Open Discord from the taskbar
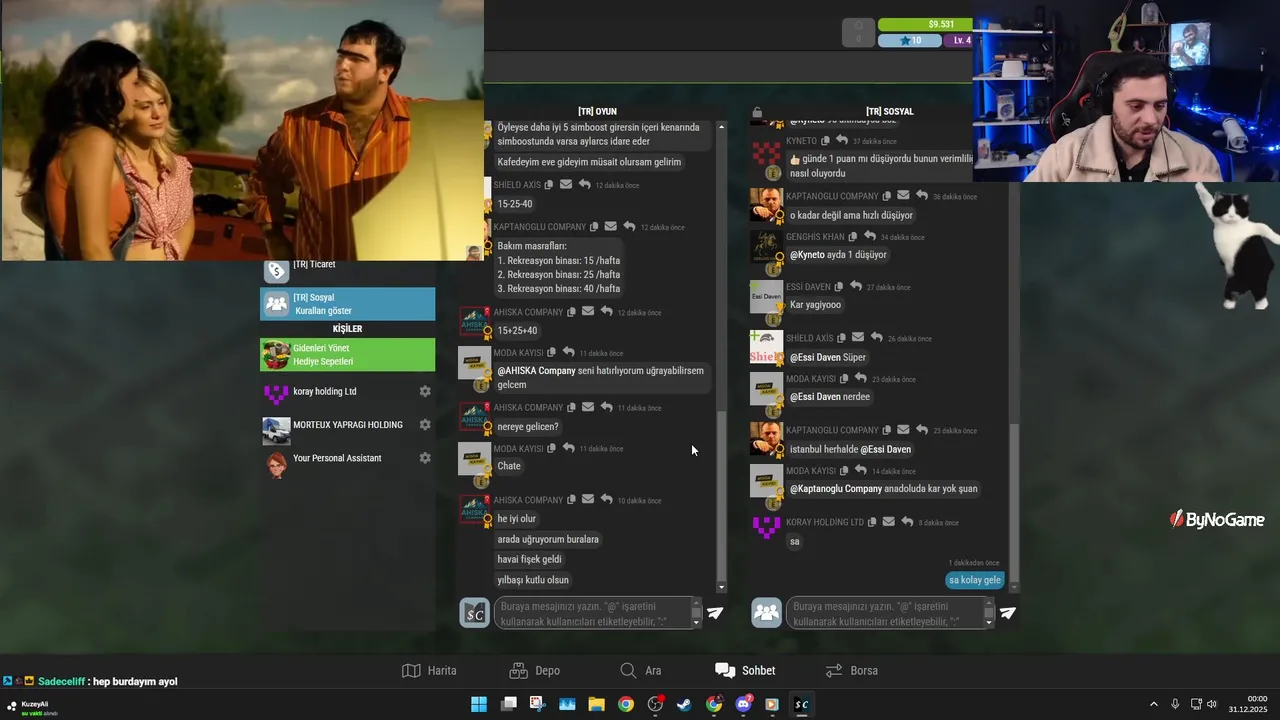This screenshot has width=1280, height=720. tap(743, 704)
